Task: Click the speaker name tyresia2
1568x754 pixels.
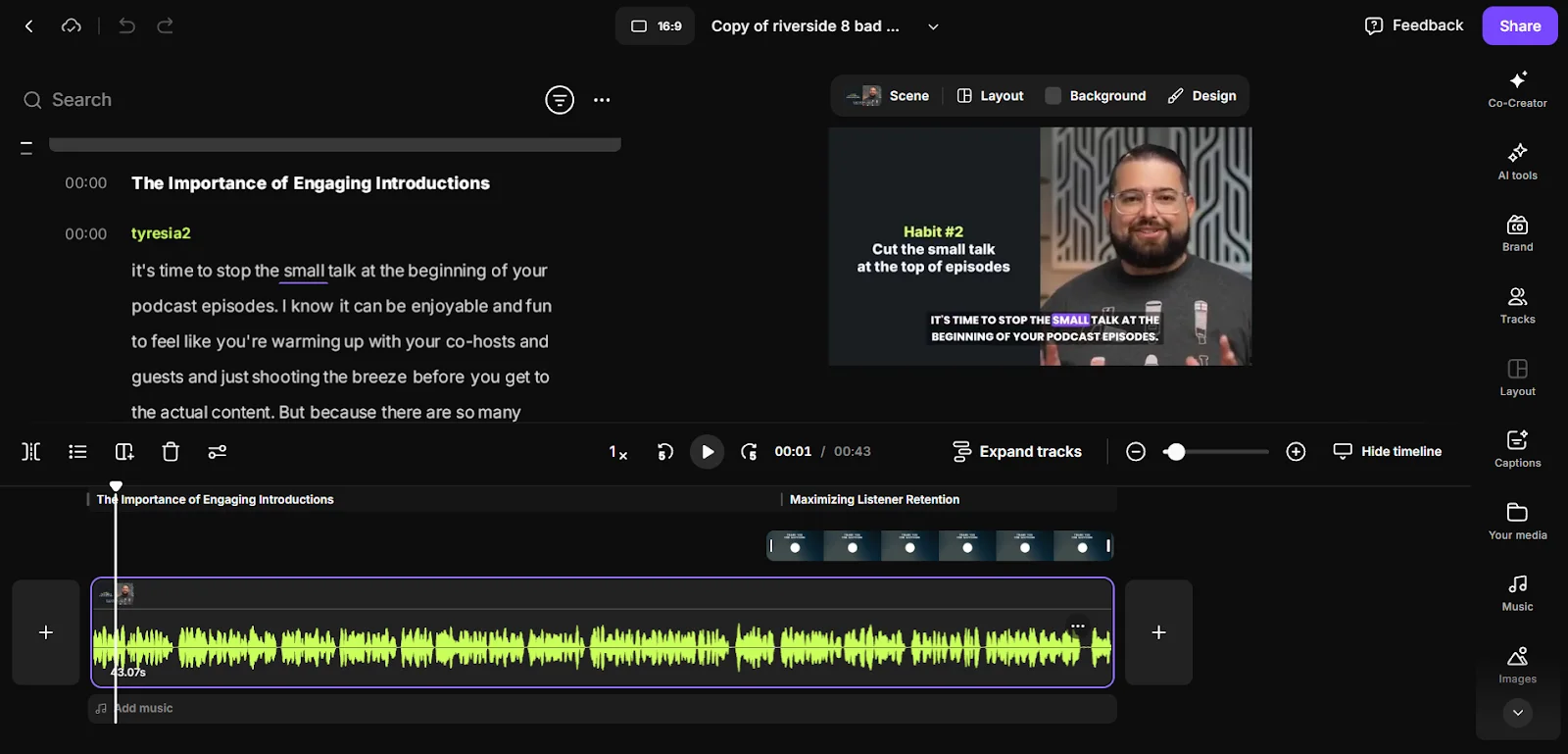Action: click(x=161, y=233)
